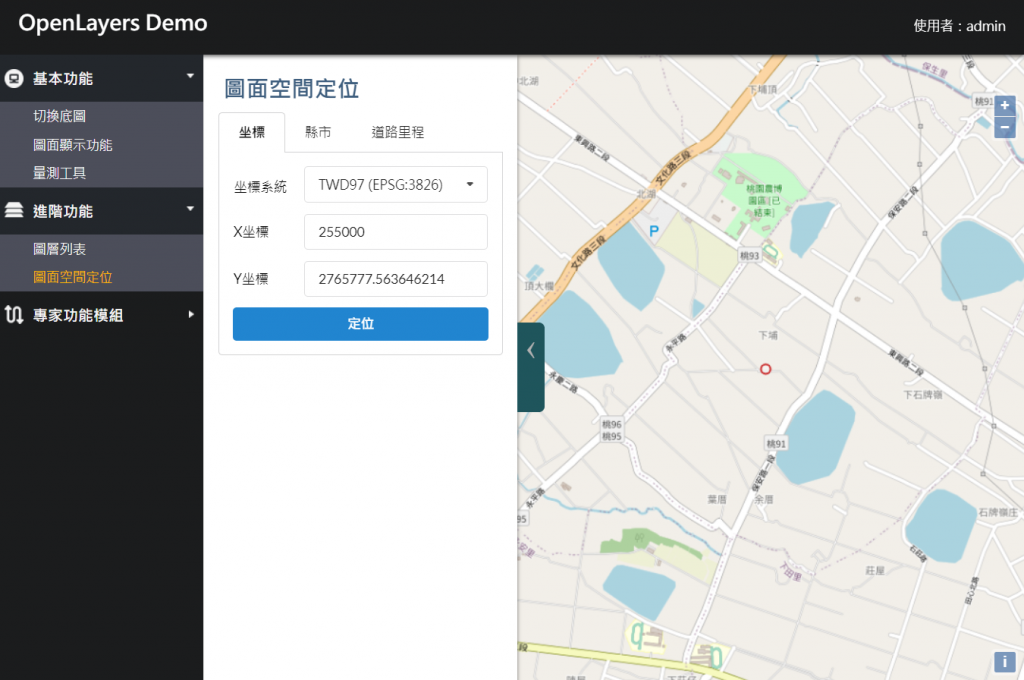
Task: Switch to the 縣市 tab
Action: click(x=318, y=133)
